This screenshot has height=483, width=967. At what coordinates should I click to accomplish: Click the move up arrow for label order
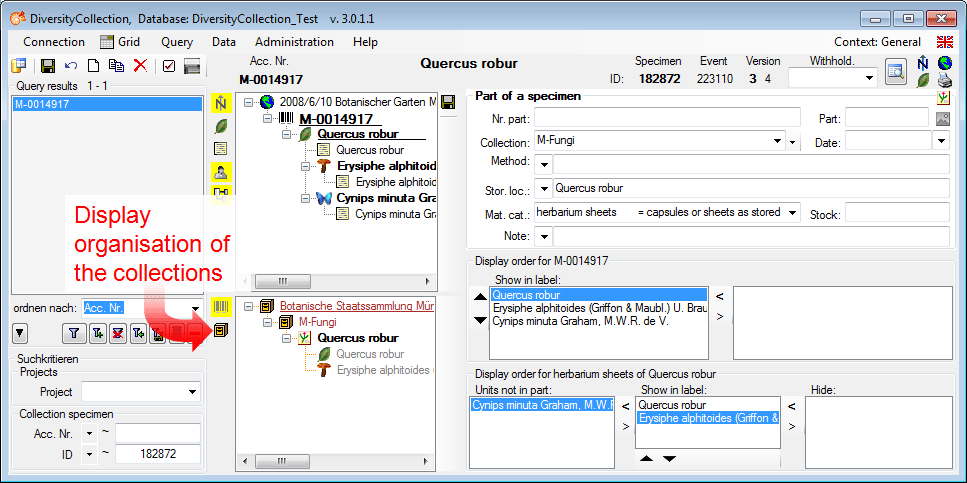click(480, 297)
